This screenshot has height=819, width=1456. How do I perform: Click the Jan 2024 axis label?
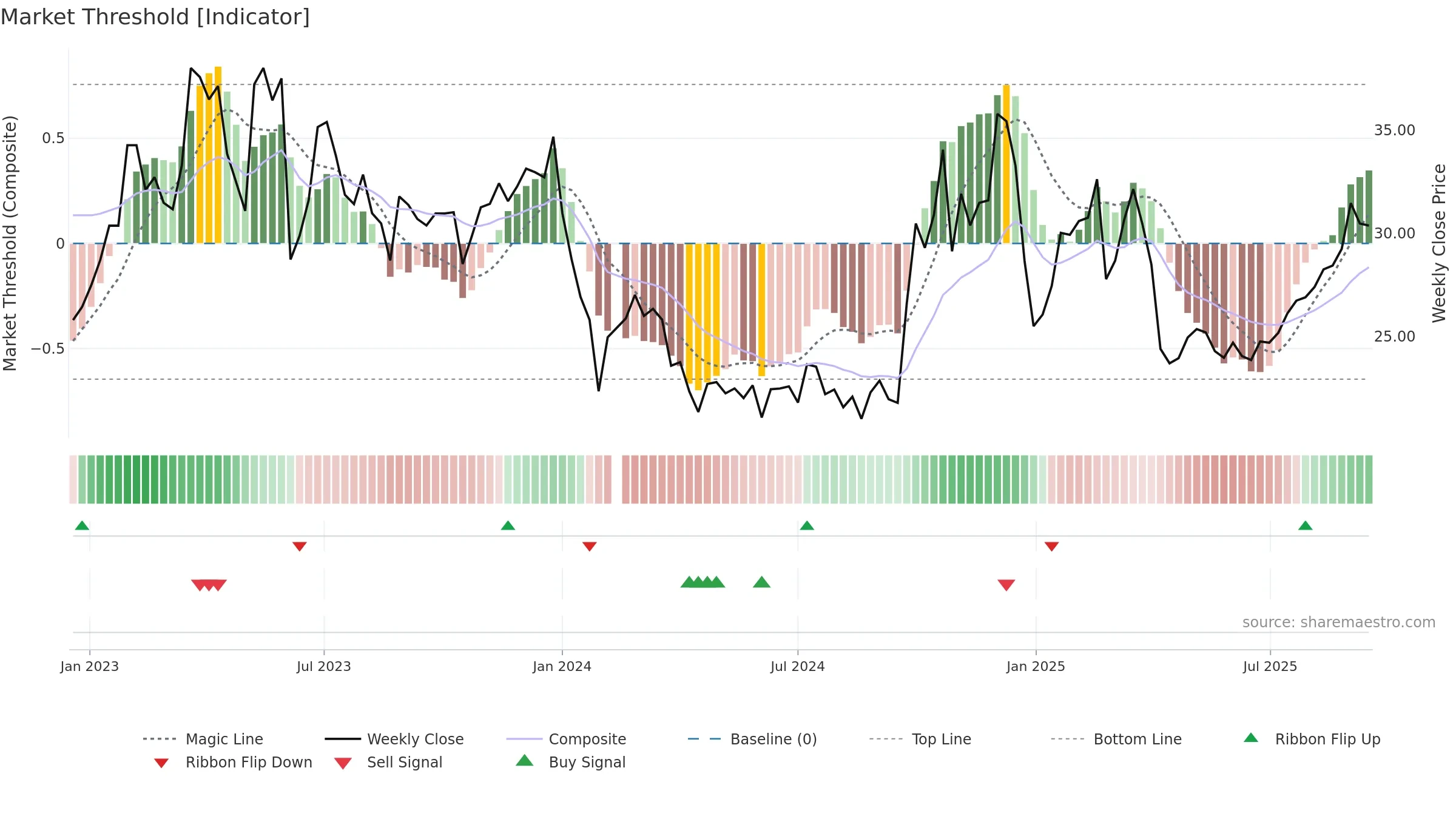[562, 667]
